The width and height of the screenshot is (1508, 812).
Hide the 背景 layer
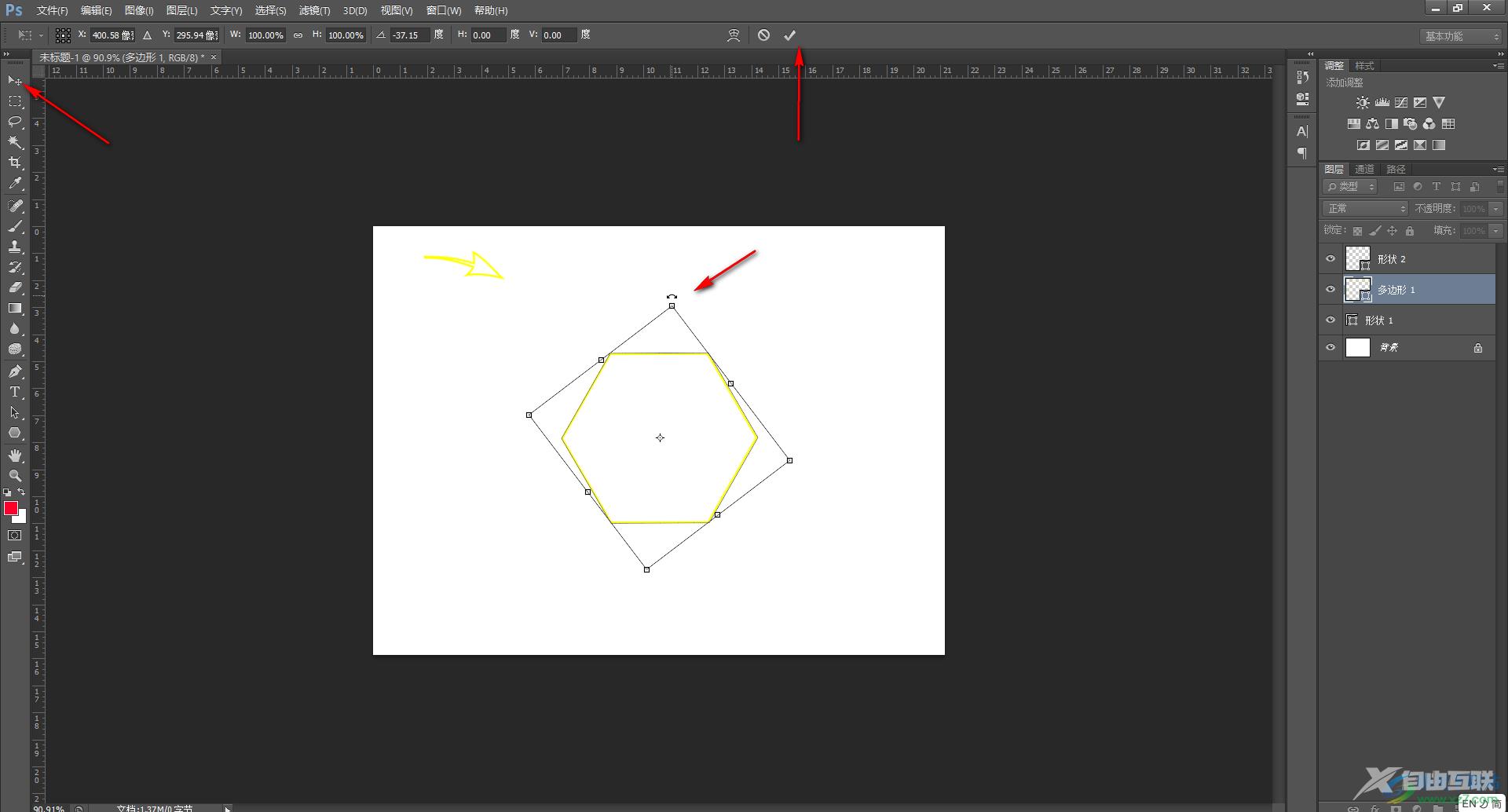pyautogui.click(x=1330, y=348)
